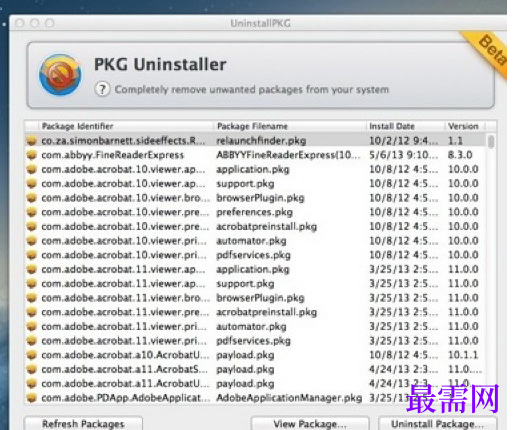Click package icon of AdobeApplicationManager.pkg row
This screenshot has height=430, width=518.
click(32, 398)
